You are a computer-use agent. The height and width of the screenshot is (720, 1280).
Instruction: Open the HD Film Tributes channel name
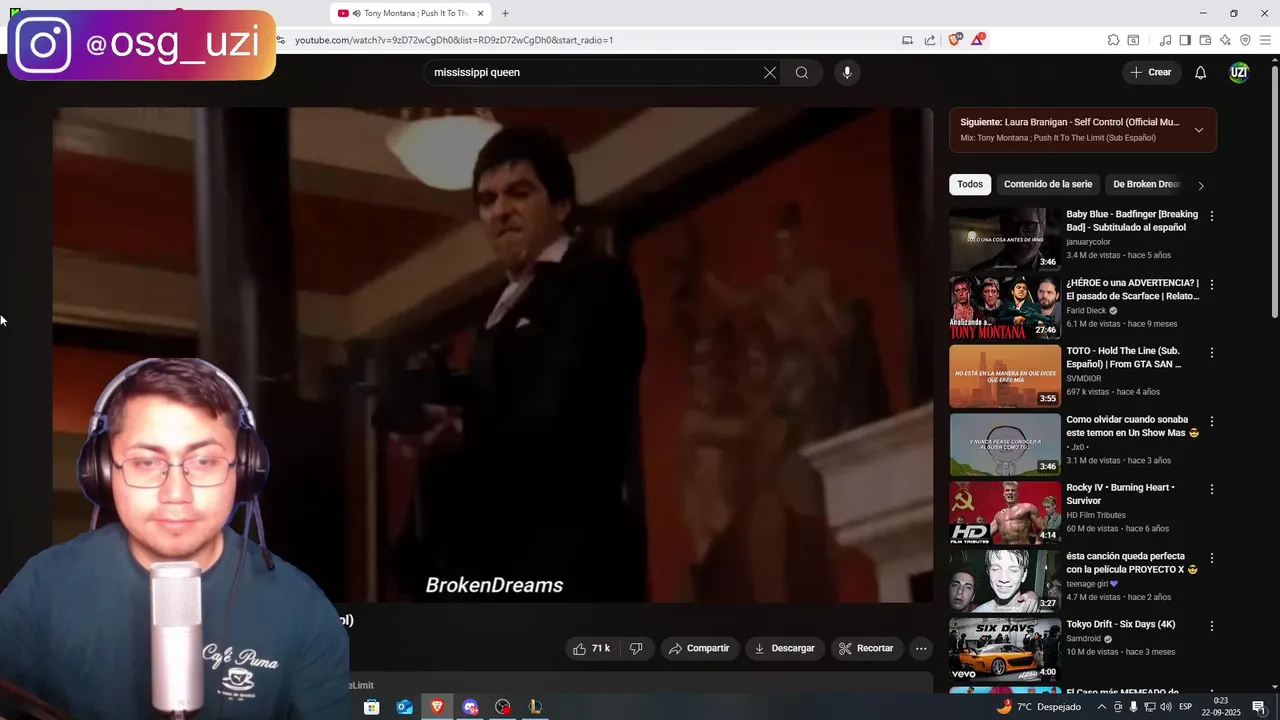(x=1098, y=516)
